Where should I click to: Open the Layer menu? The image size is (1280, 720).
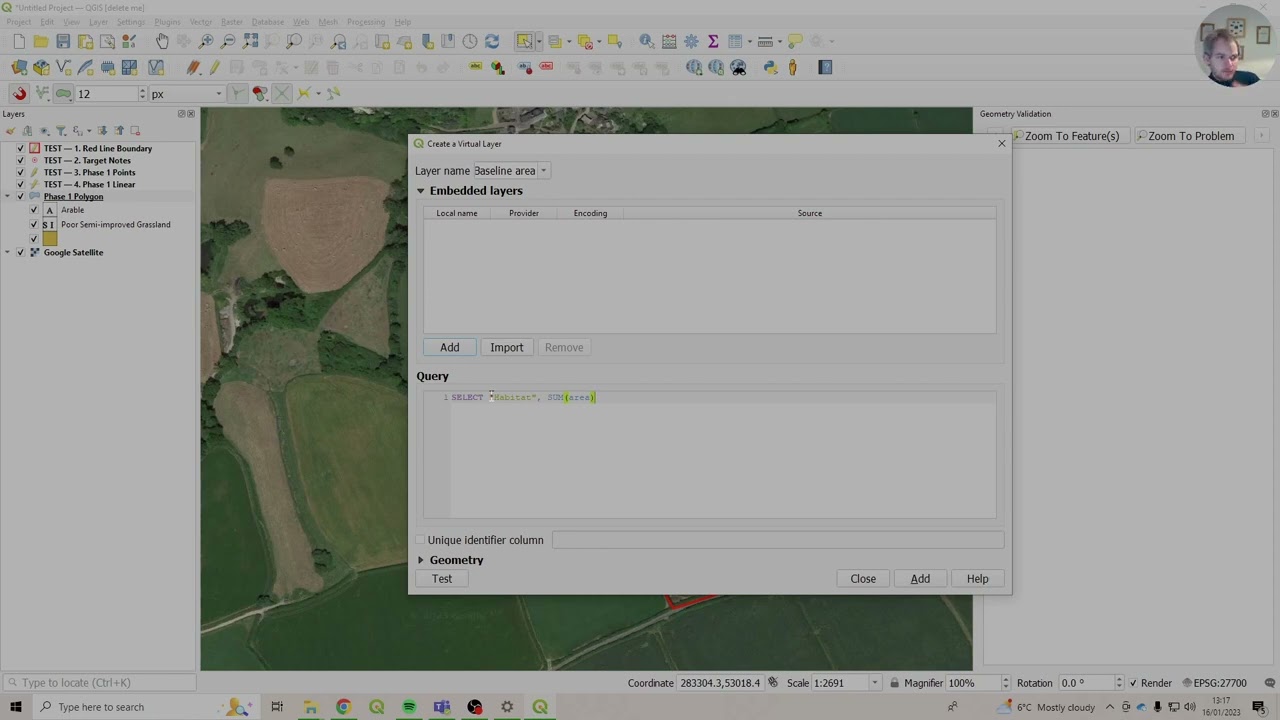(98, 22)
